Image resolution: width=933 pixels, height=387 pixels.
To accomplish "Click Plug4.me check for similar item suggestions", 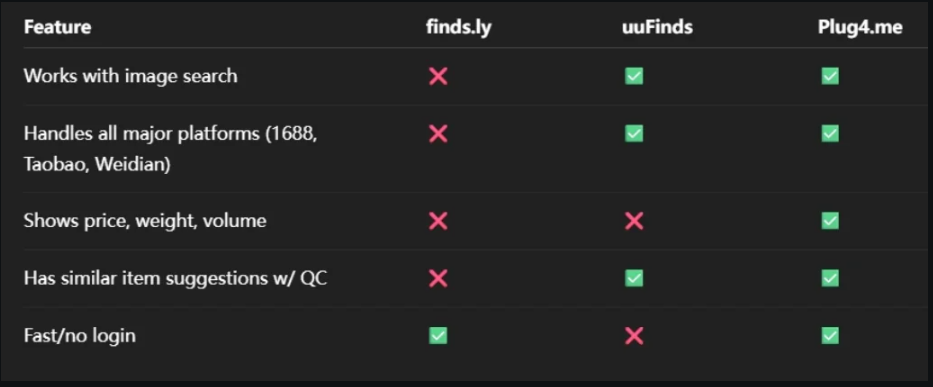I will pyautogui.click(x=830, y=278).
